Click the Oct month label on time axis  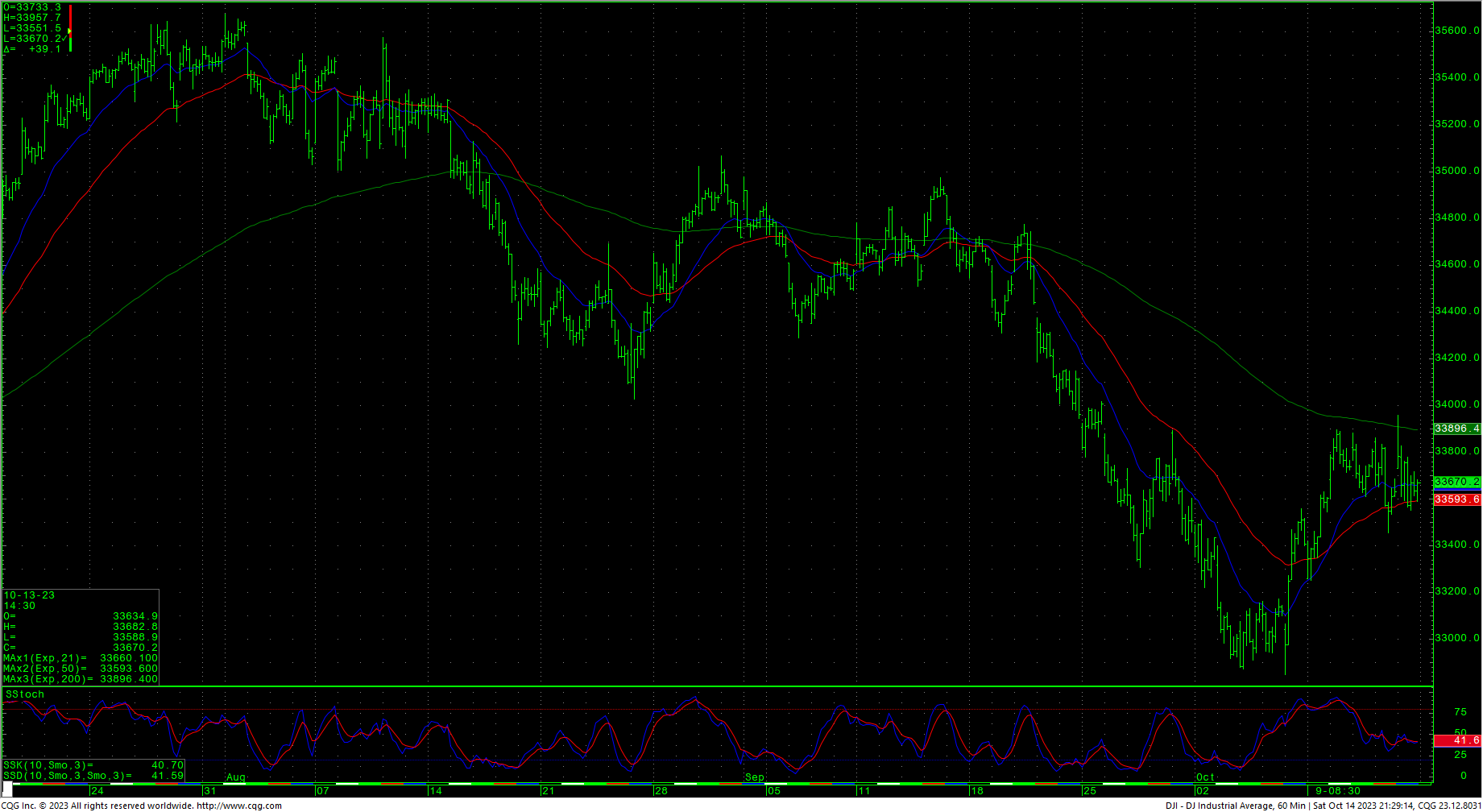pos(1205,777)
